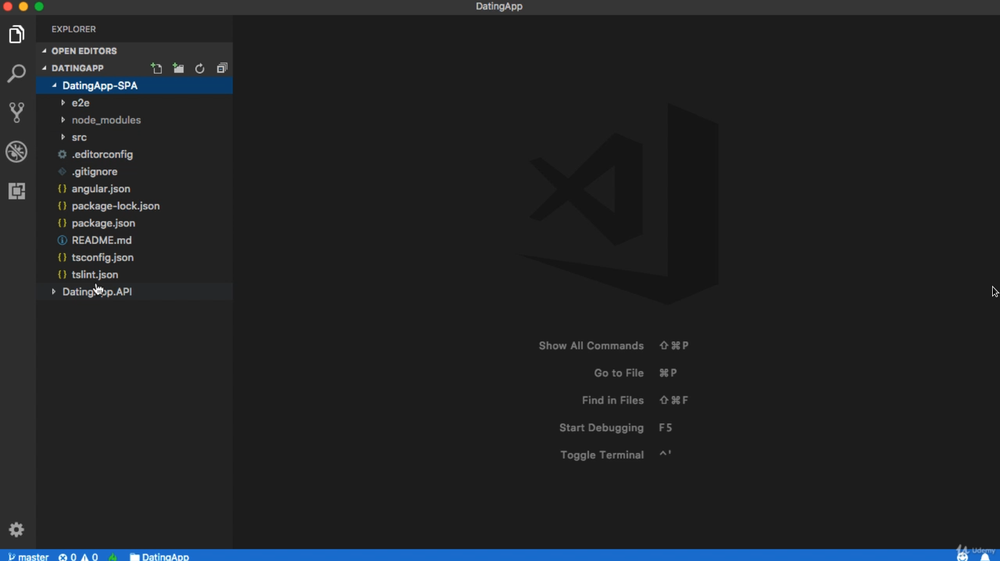The width and height of the screenshot is (1000, 561).
Task: Expand the node_modules folder
Action: pos(134,120)
